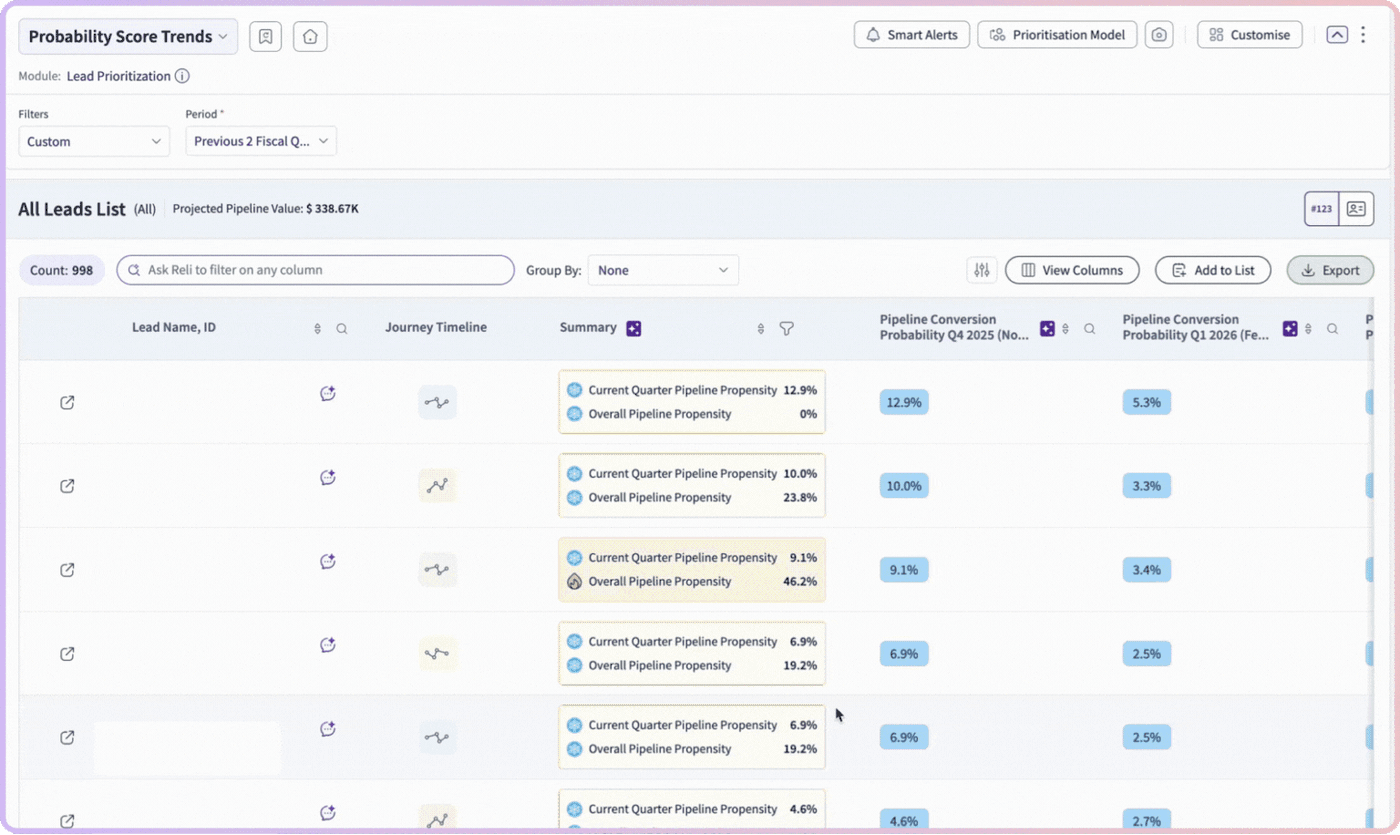This screenshot has width=1400, height=835.
Task: Open the Period Previous 2 Fiscal dropdown
Action: click(x=261, y=141)
